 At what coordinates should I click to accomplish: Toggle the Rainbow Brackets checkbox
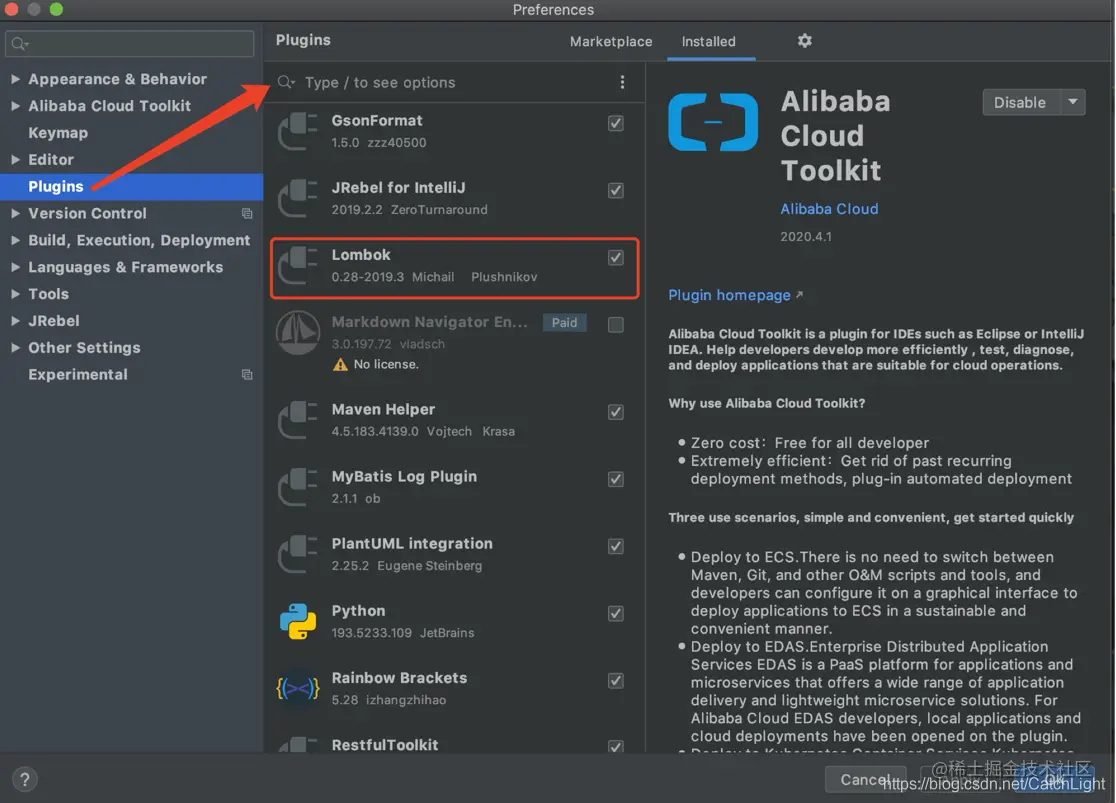(x=616, y=681)
